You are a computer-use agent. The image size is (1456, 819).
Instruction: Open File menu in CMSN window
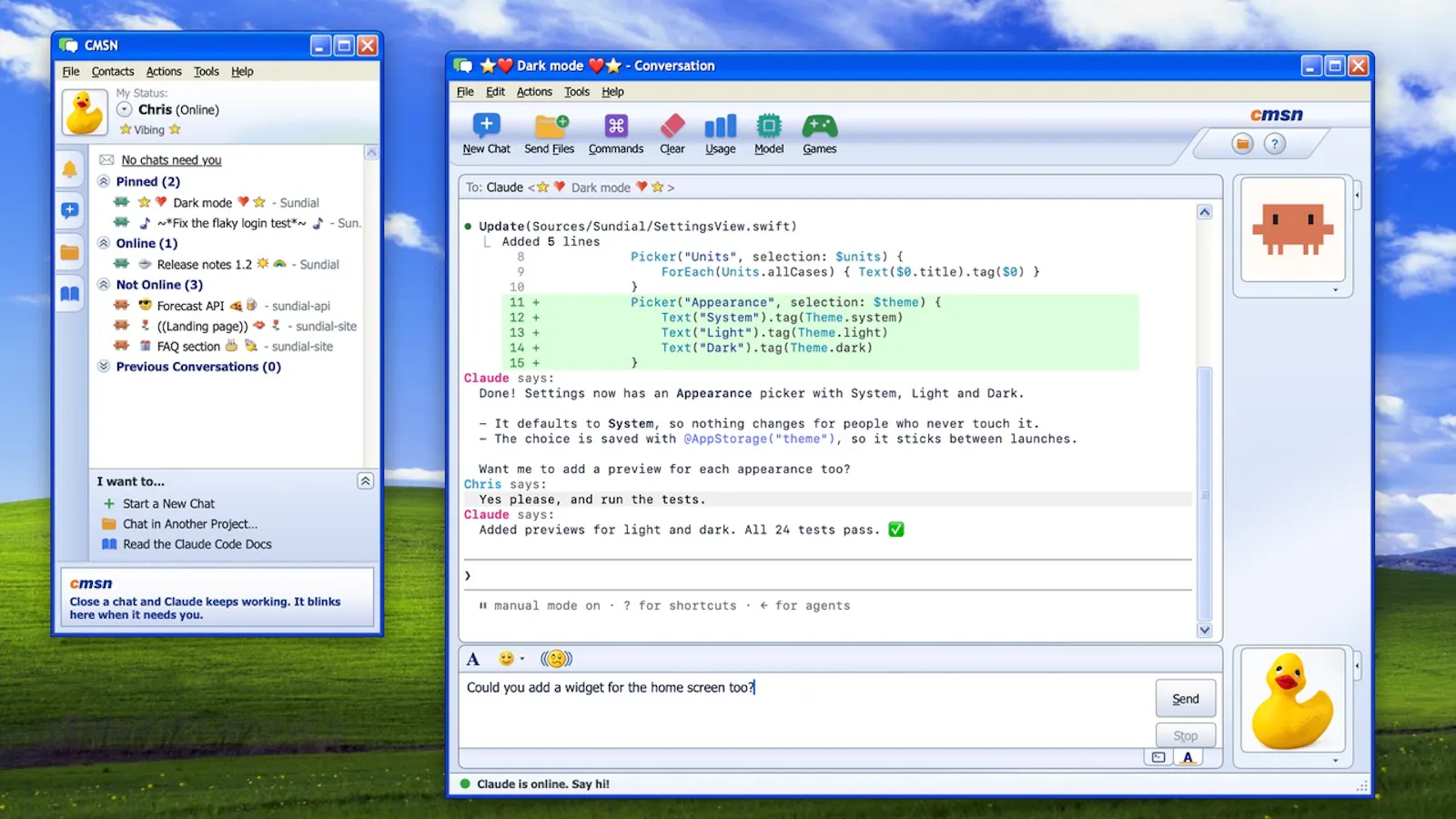pyautogui.click(x=71, y=71)
